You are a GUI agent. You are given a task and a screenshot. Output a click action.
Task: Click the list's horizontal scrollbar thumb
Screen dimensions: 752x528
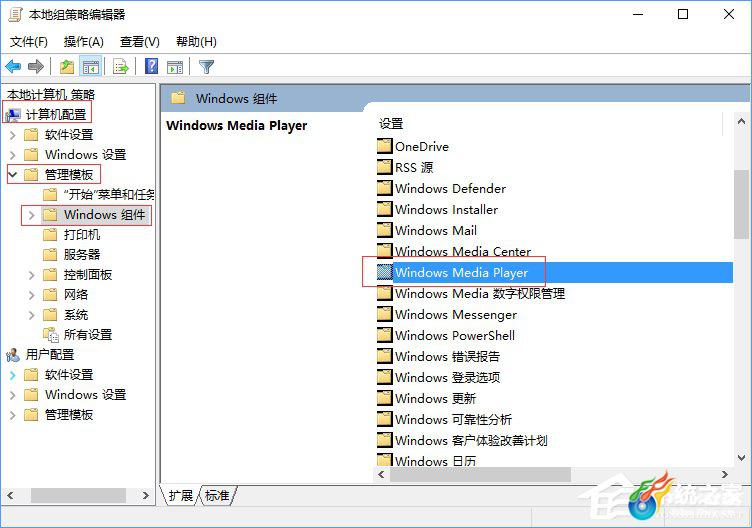(480, 475)
